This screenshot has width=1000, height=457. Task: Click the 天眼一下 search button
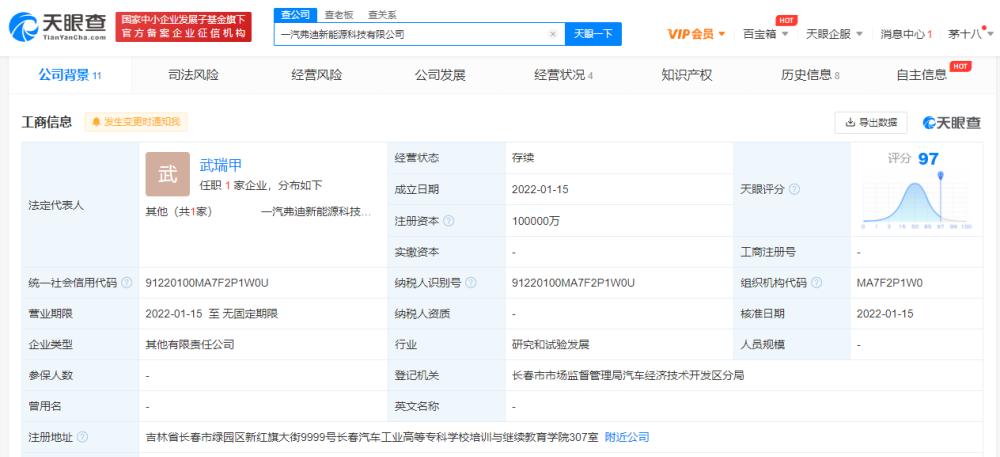[x=593, y=34]
